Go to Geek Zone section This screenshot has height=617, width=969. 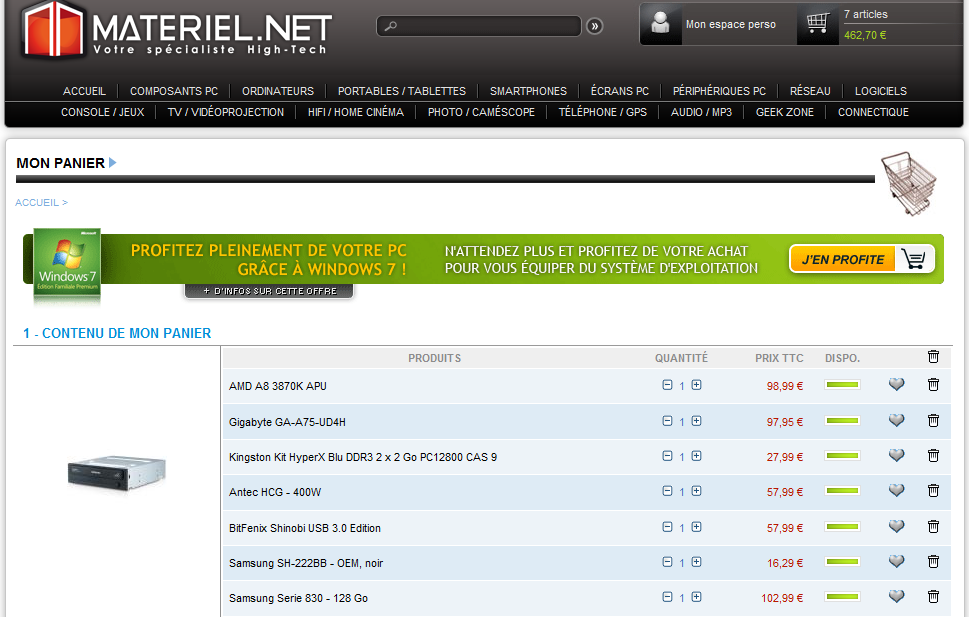pyautogui.click(x=784, y=113)
